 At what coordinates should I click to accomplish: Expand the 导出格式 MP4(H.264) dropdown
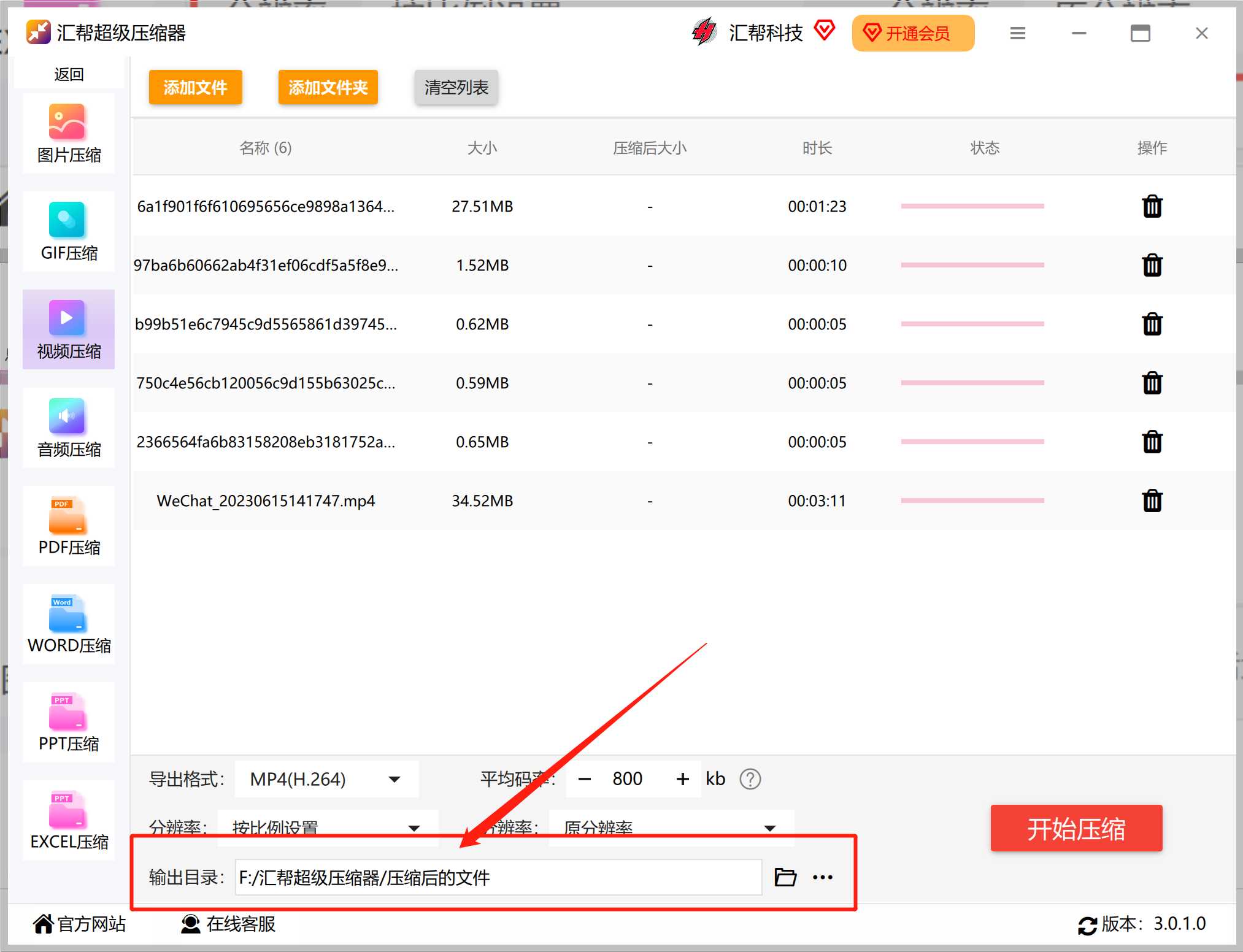(x=326, y=779)
